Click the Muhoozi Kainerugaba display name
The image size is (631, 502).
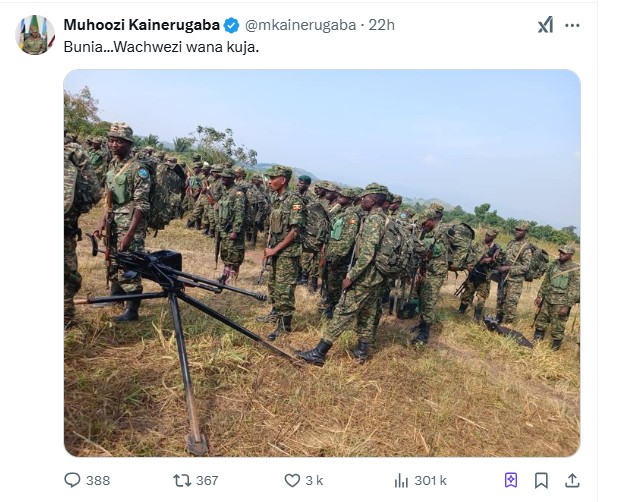(x=140, y=25)
